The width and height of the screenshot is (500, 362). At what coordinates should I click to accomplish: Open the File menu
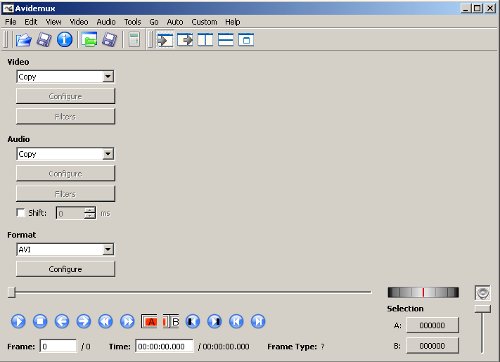(x=10, y=22)
